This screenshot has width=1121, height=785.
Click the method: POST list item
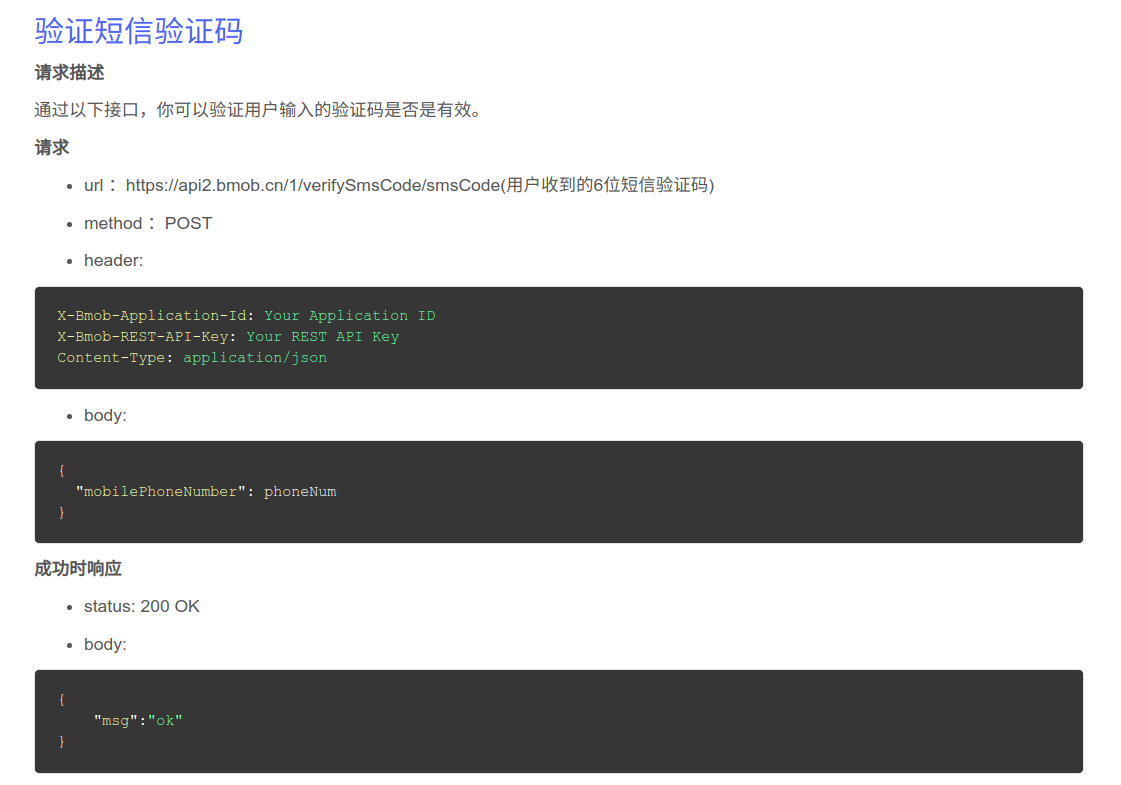(x=148, y=223)
